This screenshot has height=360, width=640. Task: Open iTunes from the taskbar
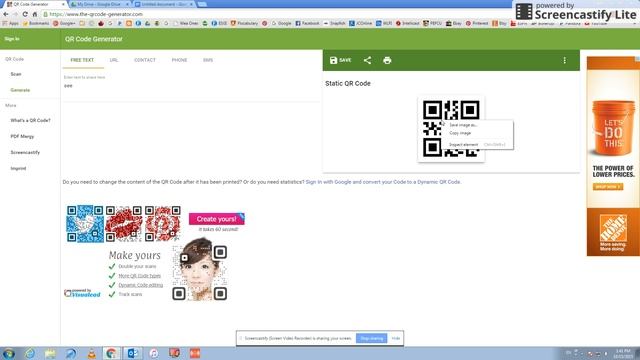154,353
